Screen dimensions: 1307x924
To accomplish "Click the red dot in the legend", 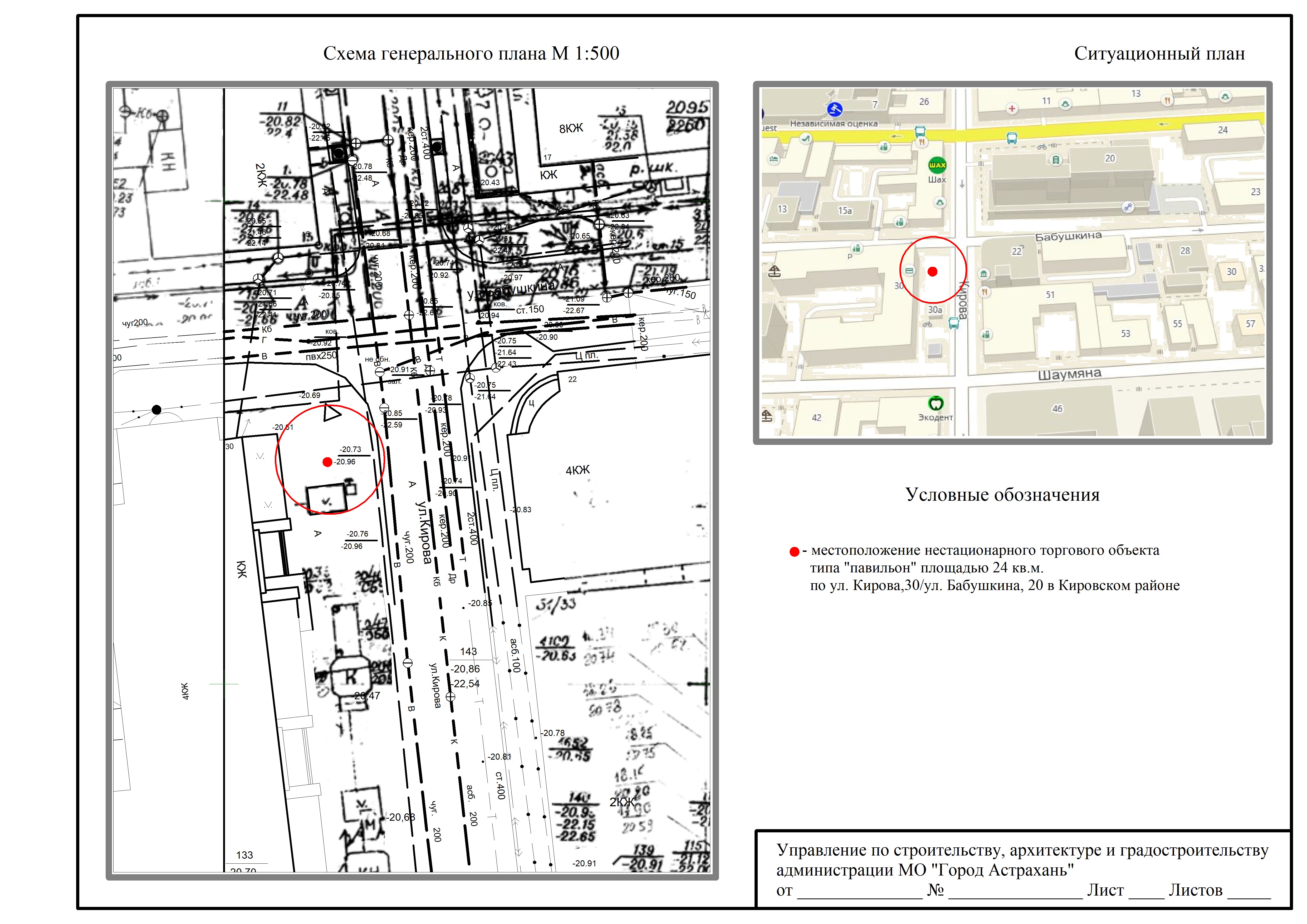I will [794, 552].
